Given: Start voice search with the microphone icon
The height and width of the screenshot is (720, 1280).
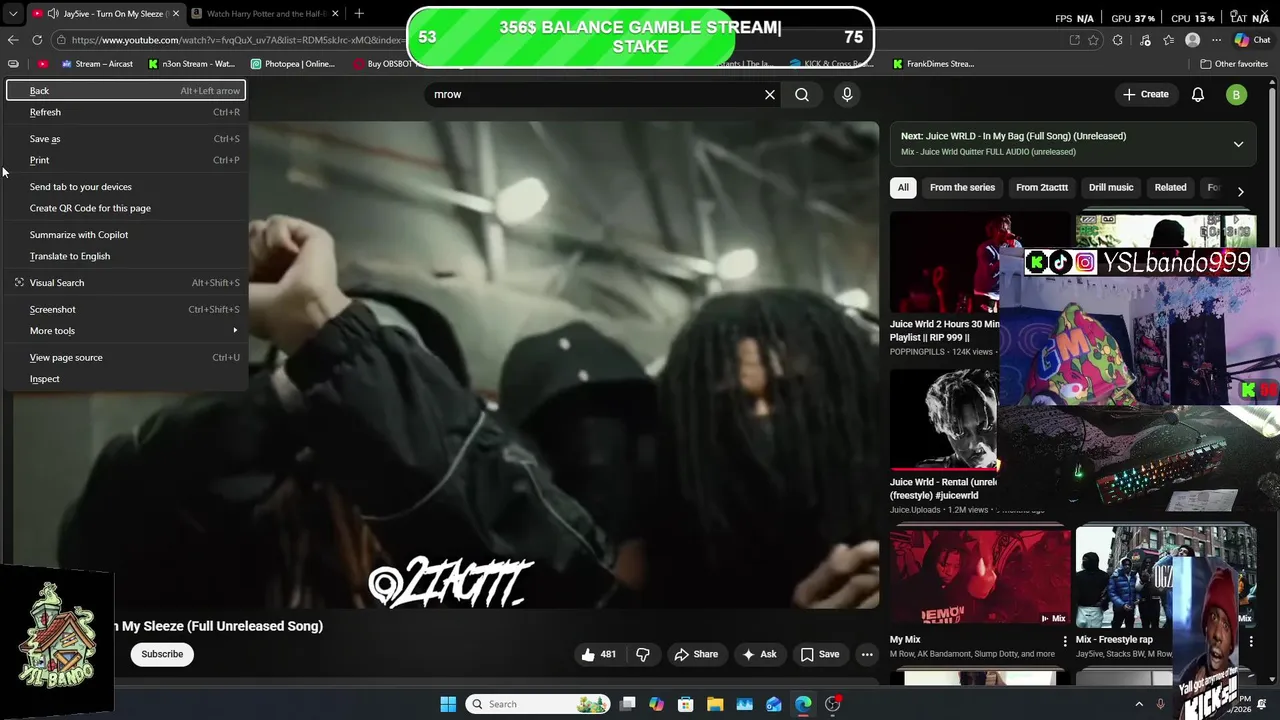Looking at the screenshot, I should (847, 94).
